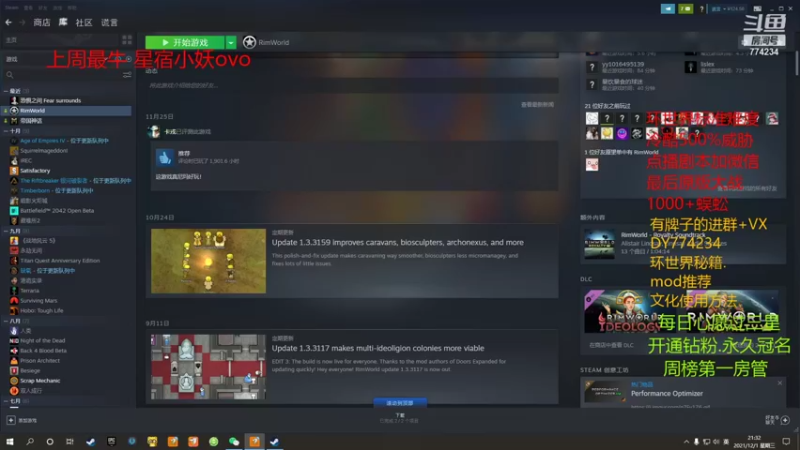Image resolution: width=800 pixels, height=450 pixels.
Task: Open Update 1.3.3117 news headline
Action: [378, 348]
